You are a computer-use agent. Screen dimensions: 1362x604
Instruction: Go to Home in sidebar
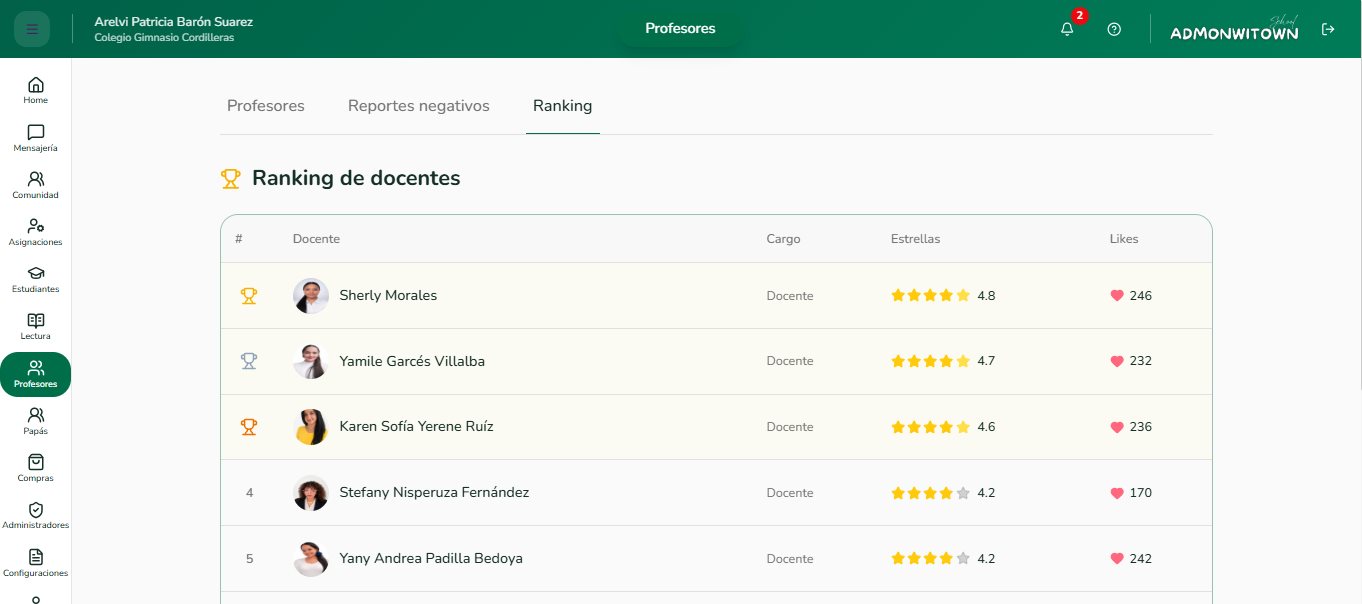coord(36,90)
